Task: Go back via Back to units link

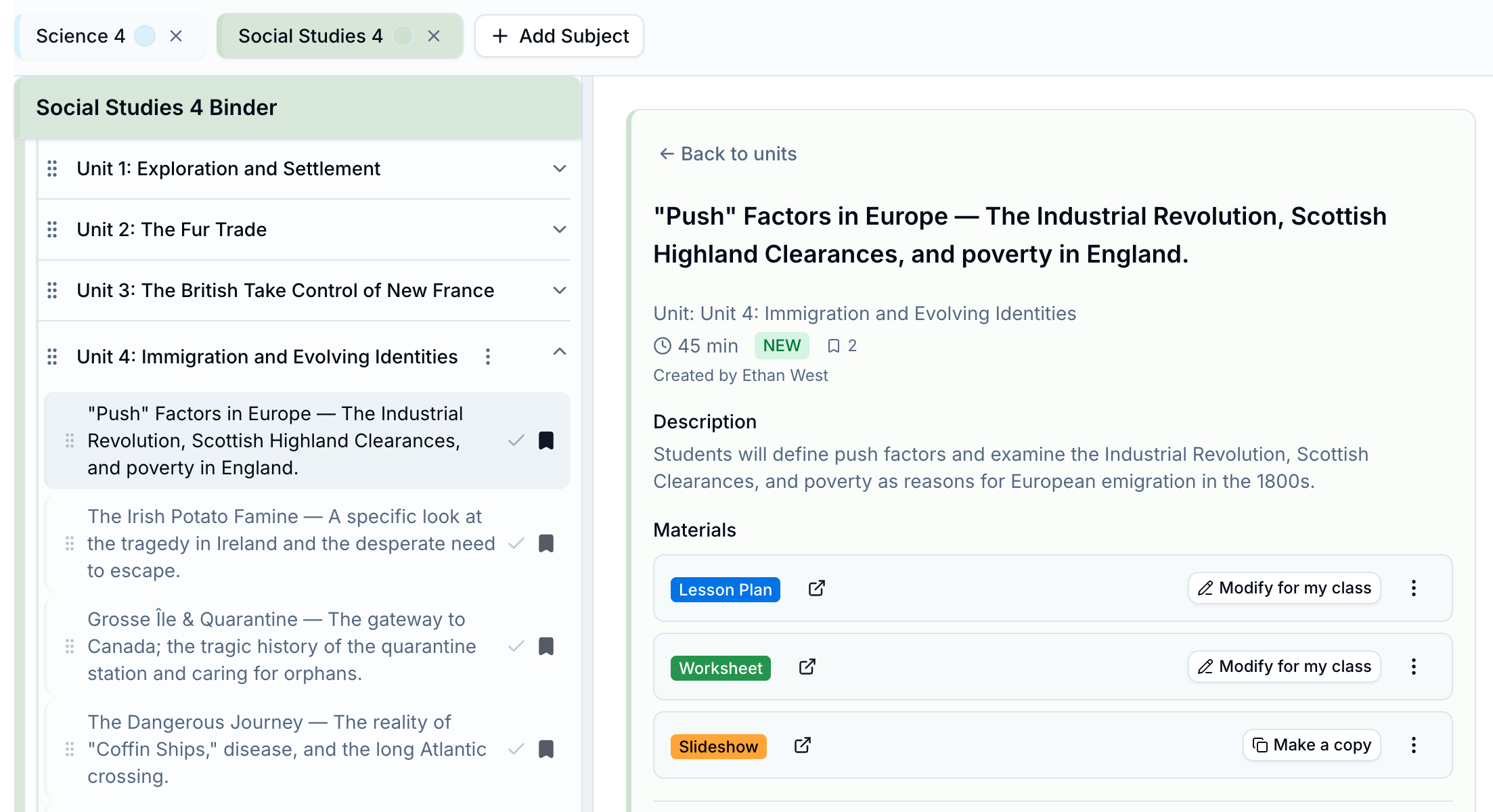Action: tap(728, 154)
